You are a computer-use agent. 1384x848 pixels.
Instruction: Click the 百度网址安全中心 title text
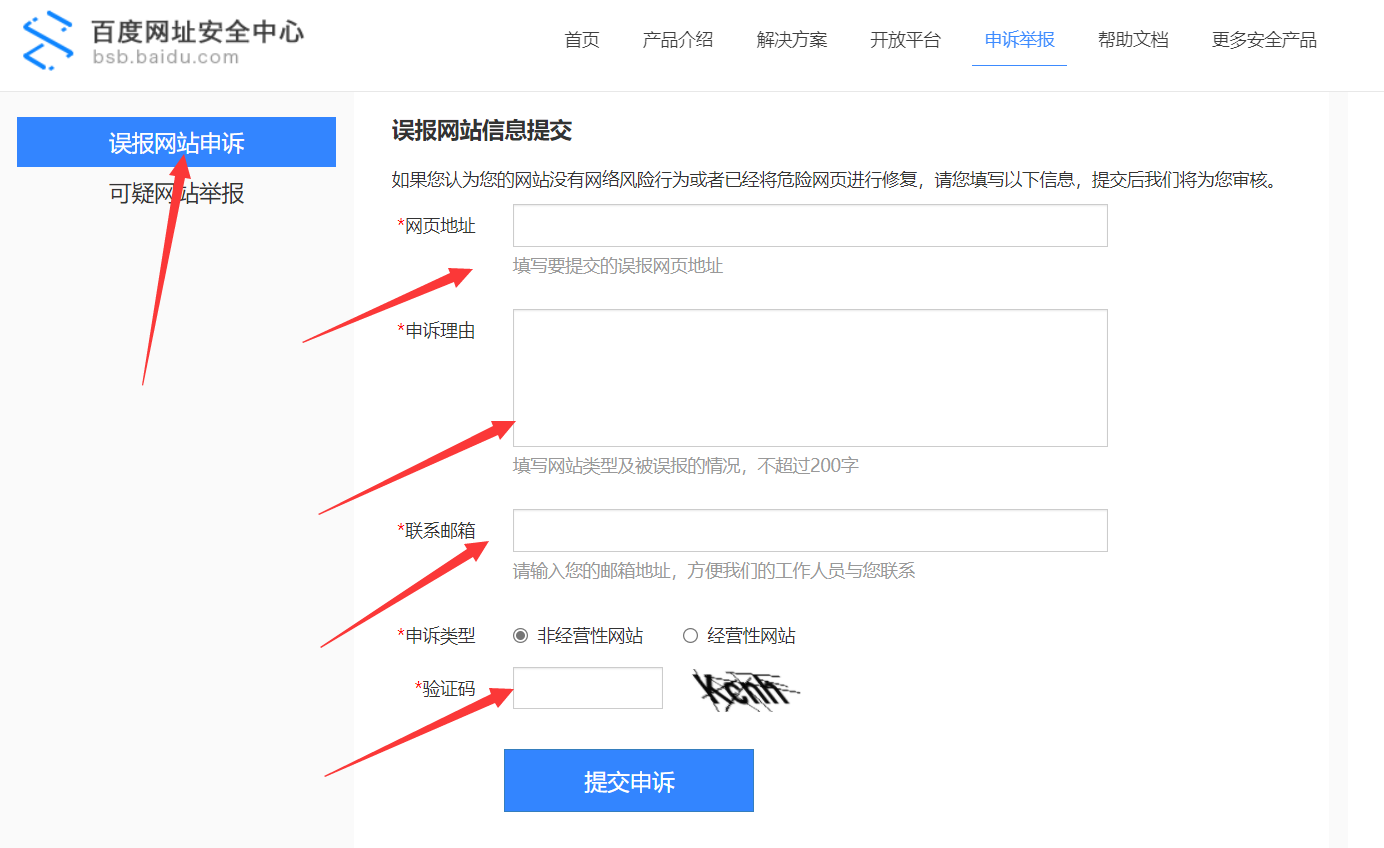point(197,31)
